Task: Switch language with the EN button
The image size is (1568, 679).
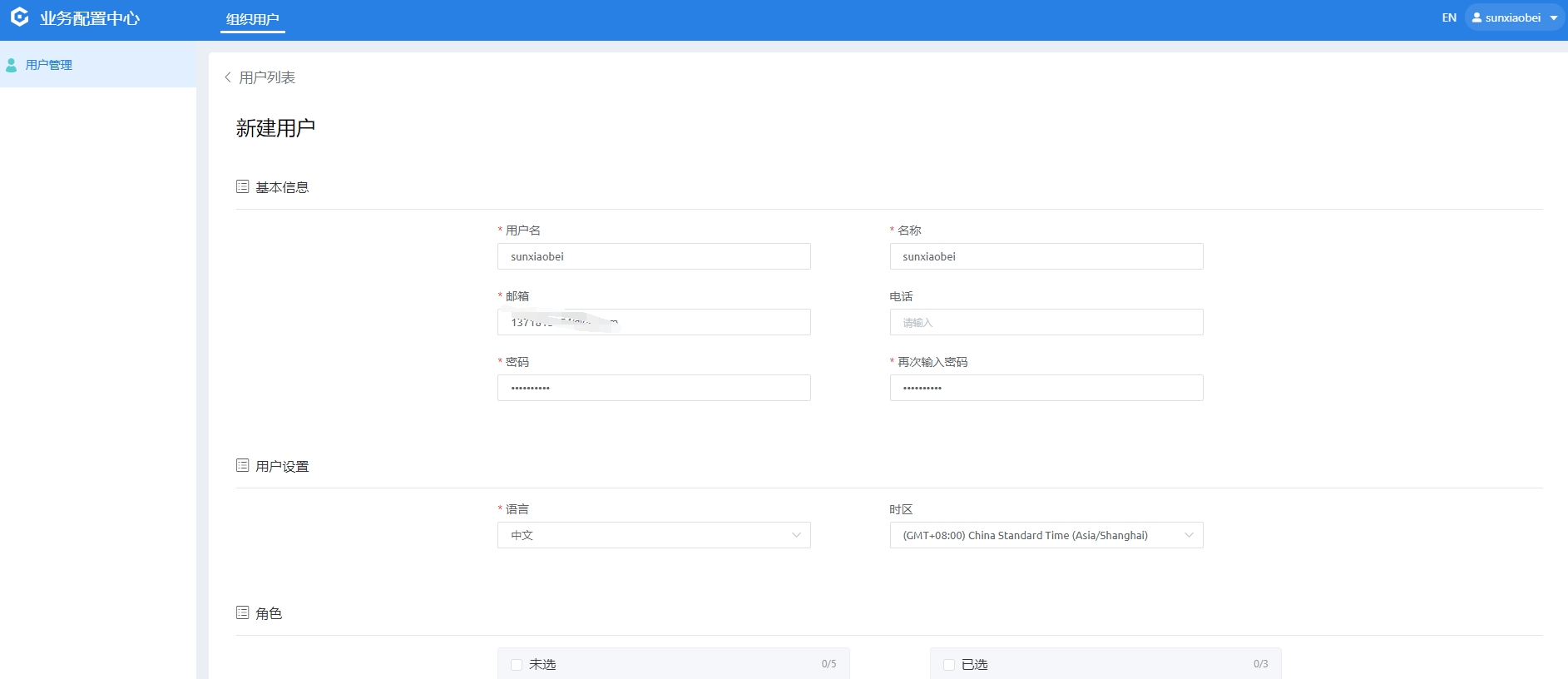Action: (x=1449, y=17)
